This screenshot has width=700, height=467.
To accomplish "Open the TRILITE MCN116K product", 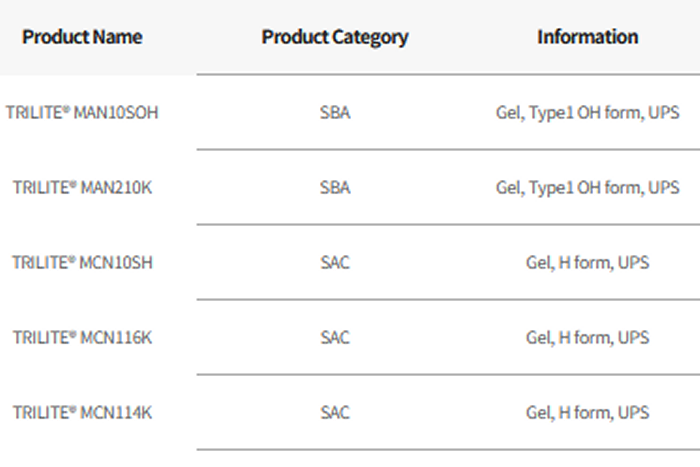I will [x=82, y=337].
